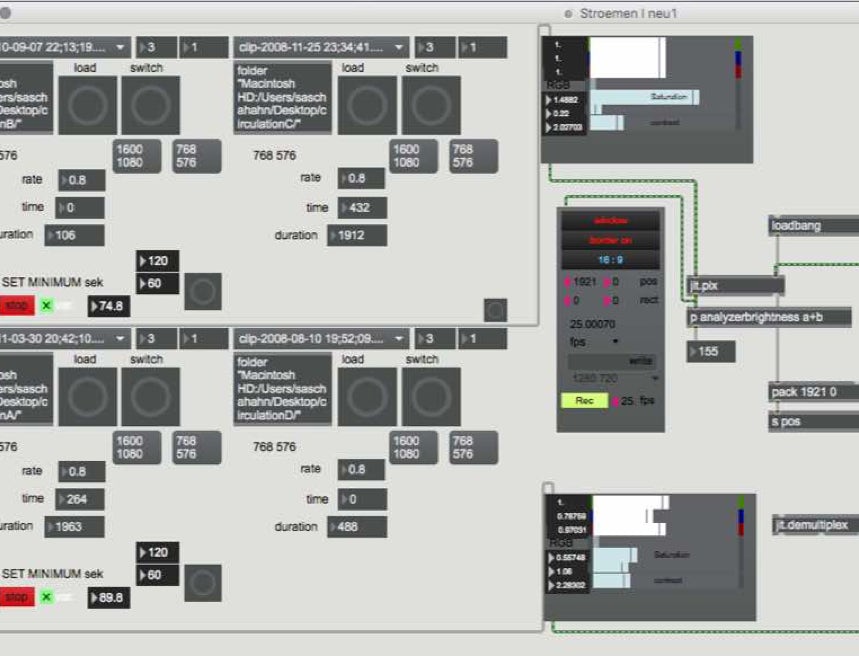
Task: Click the yellow-green Rec button
Action: [x=584, y=400]
